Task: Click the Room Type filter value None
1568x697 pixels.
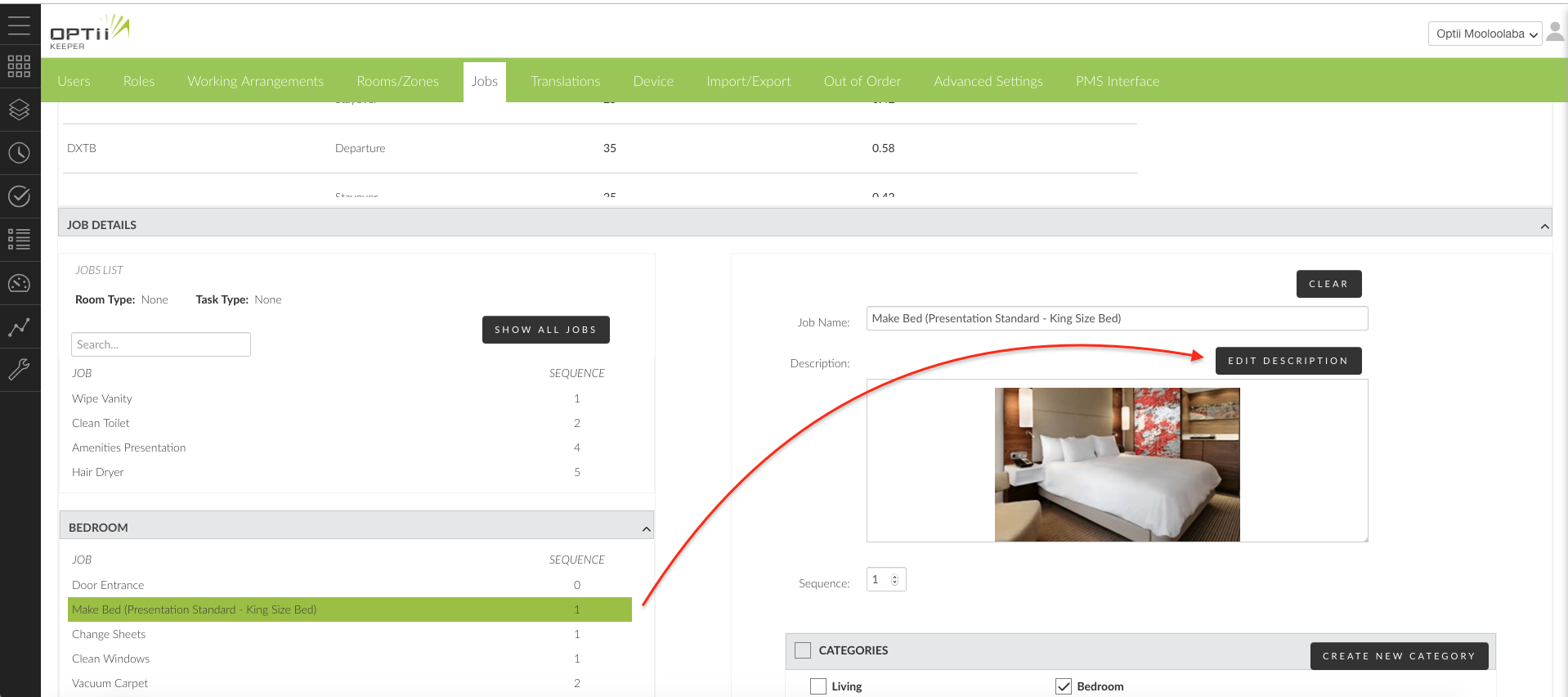Action: (x=155, y=299)
